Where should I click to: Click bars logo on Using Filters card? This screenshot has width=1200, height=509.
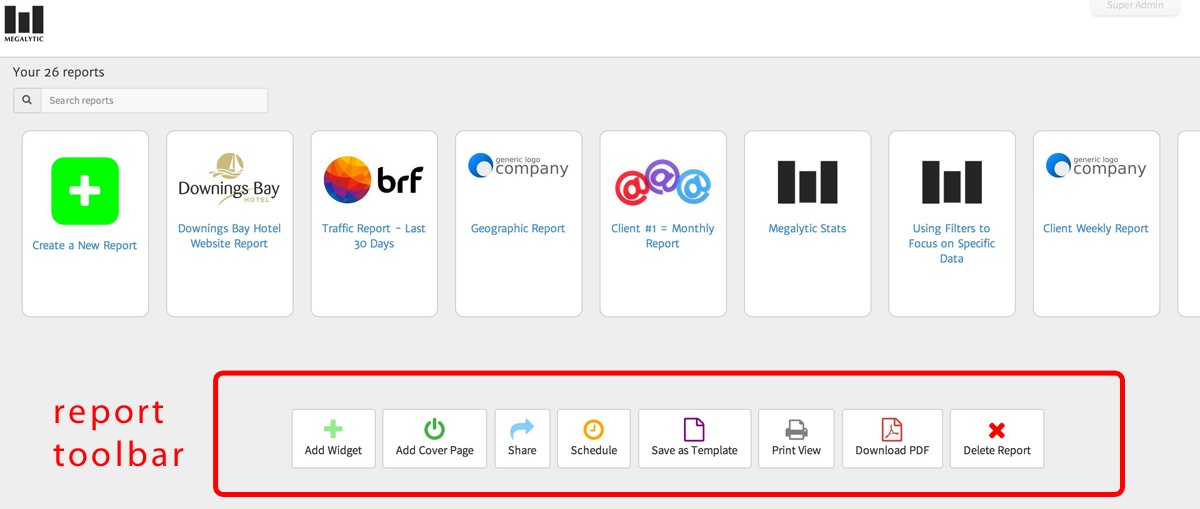pyautogui.click(x=951, y=182)
